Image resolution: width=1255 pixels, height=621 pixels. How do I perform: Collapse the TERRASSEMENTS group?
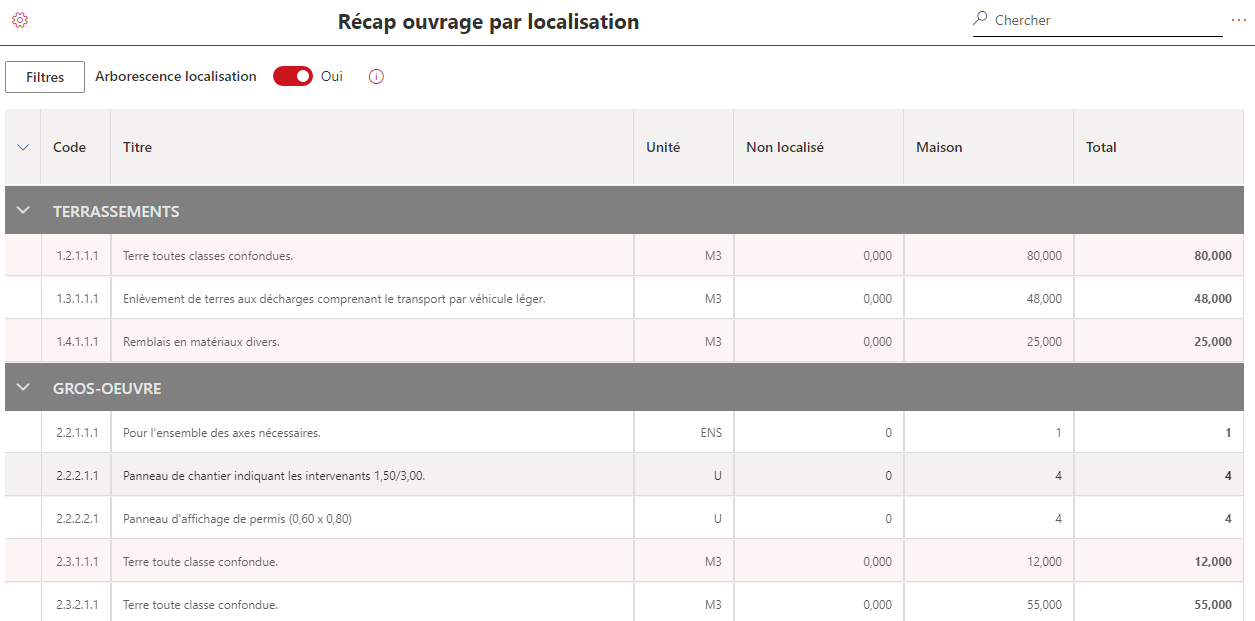(x=24, y=211)
